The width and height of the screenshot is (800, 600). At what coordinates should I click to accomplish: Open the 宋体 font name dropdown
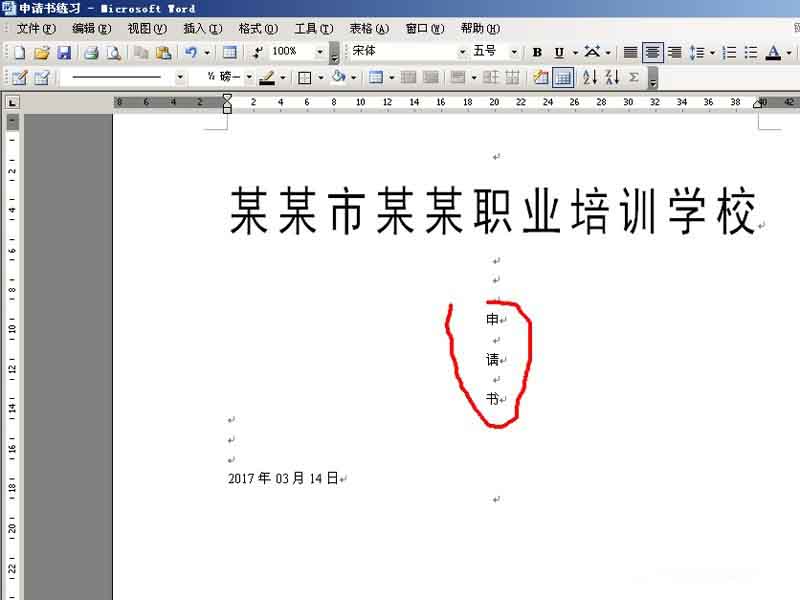[462, 52]
